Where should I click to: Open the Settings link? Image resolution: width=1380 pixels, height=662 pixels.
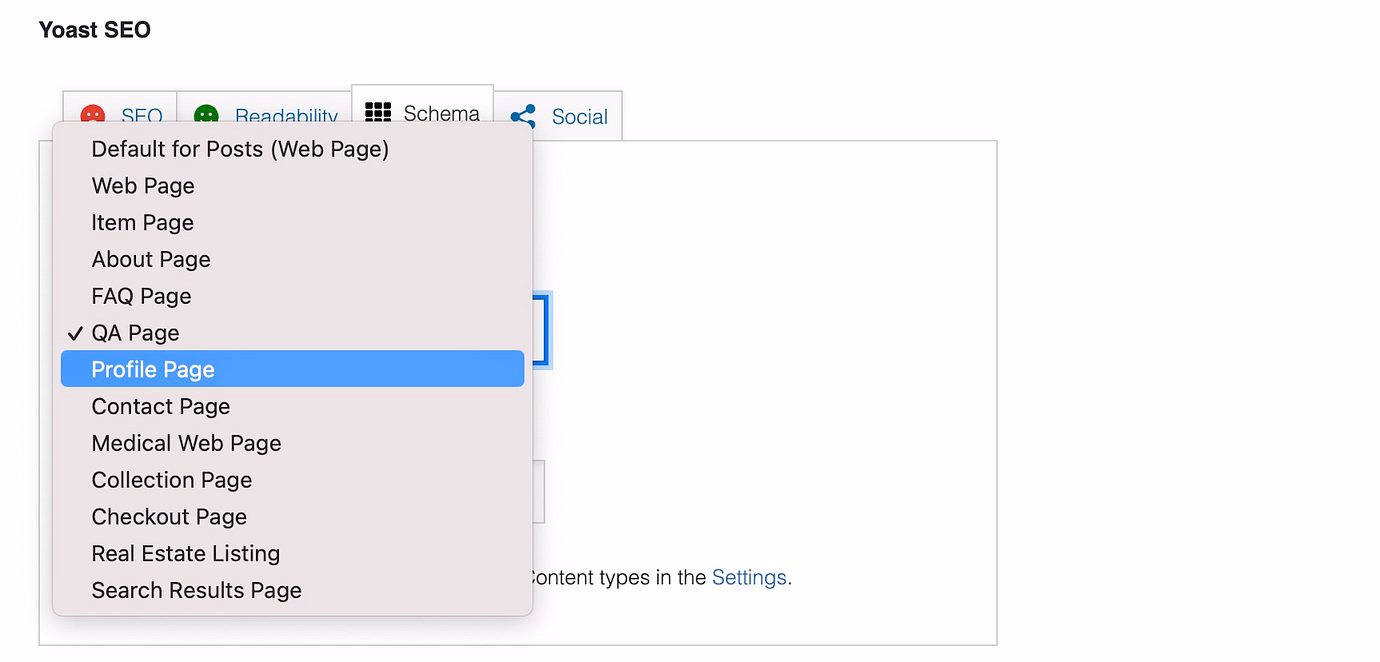(x=748, y=577)
